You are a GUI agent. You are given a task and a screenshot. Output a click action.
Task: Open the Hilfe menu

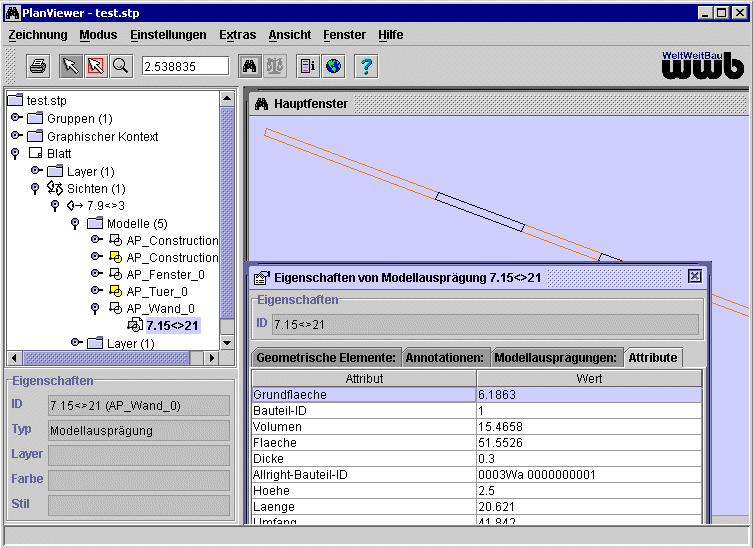point(391,35)
